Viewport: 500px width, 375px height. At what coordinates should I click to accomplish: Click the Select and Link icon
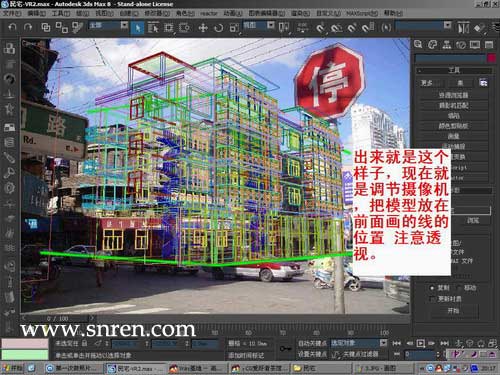pos(45,27)
